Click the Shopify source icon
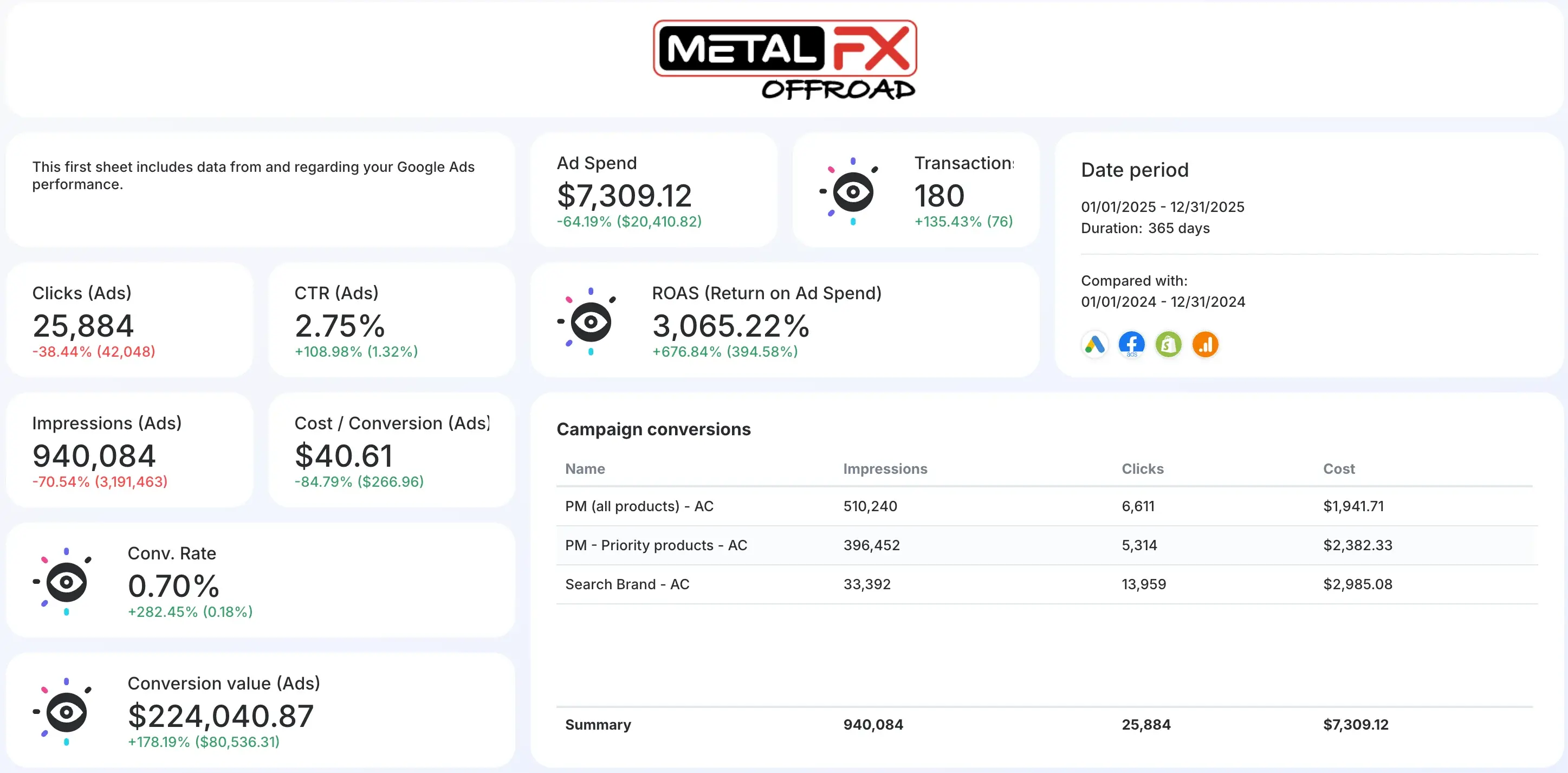 click(1168, 345)
